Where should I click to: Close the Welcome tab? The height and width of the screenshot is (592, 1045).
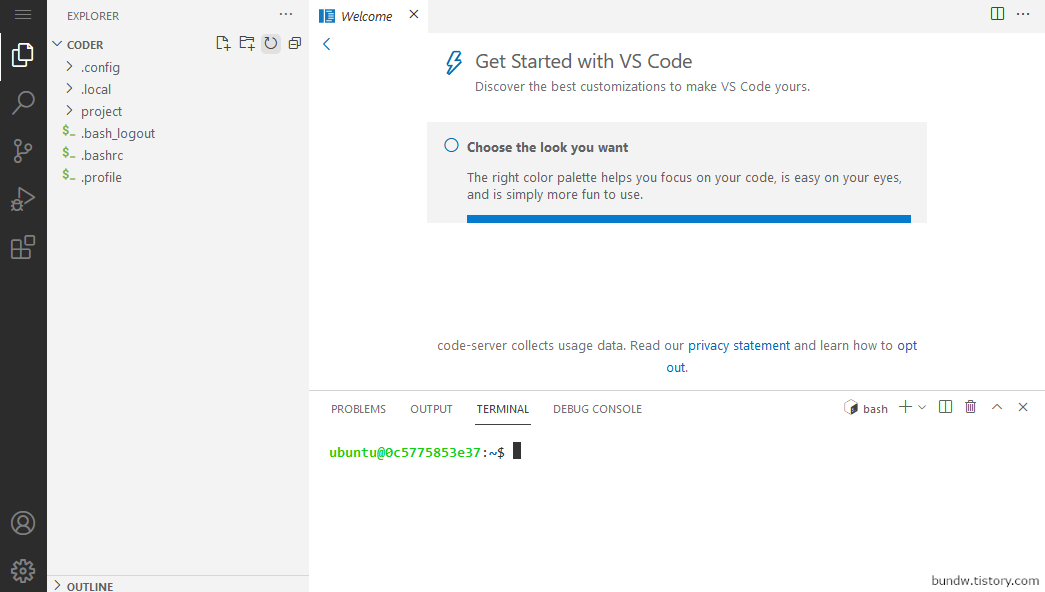pos(414,15)
